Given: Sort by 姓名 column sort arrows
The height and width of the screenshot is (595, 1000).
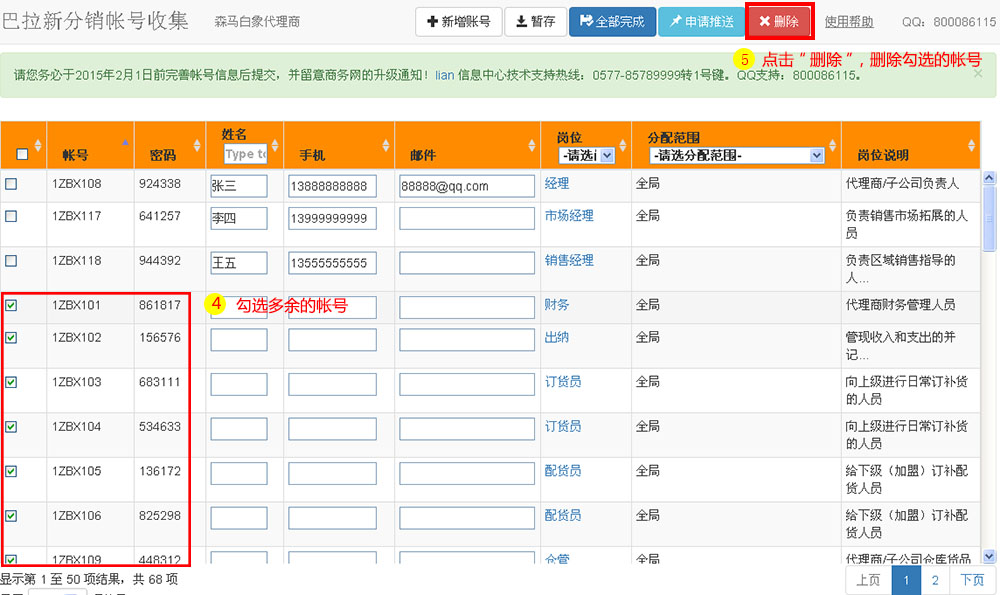Looking at the screenshot, I should (x=275, y=145).
